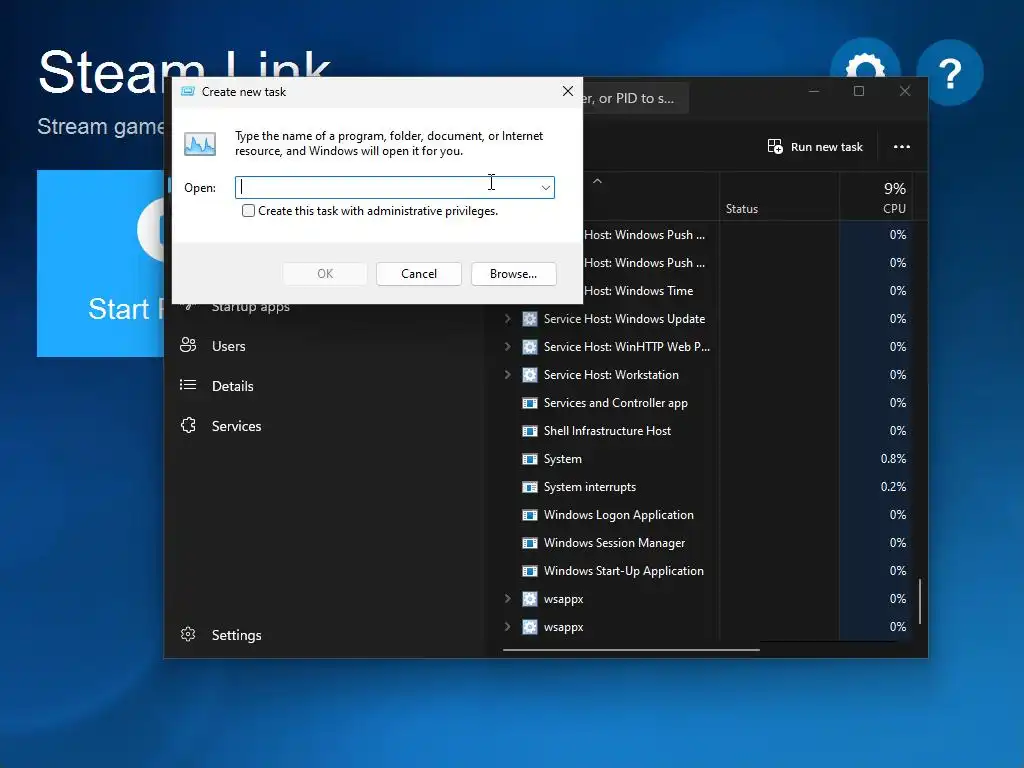Open the three-dots more options menu
This screenshot has height=768, width=1024.
(x=902, y=147)
